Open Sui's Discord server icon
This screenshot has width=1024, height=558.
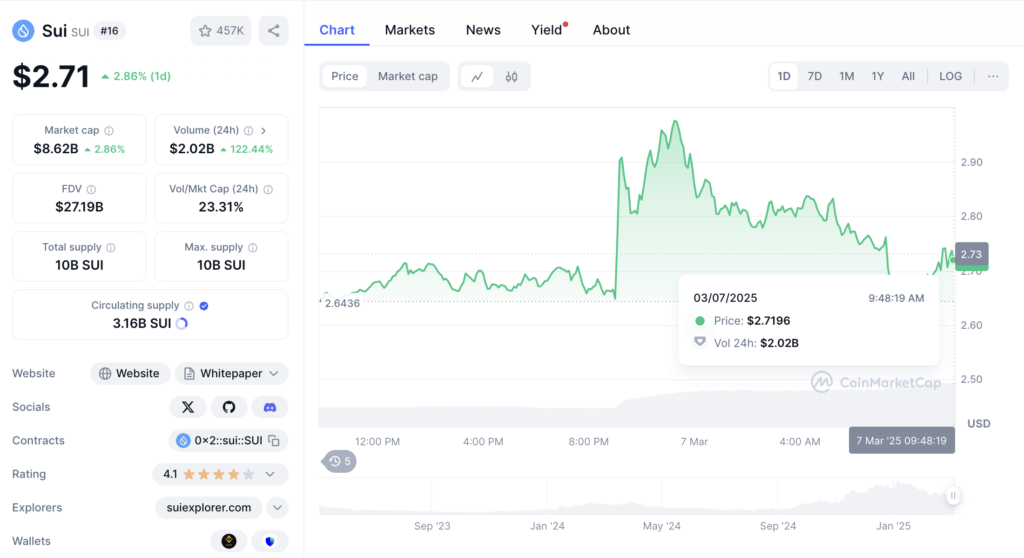(x=270, y=407)
